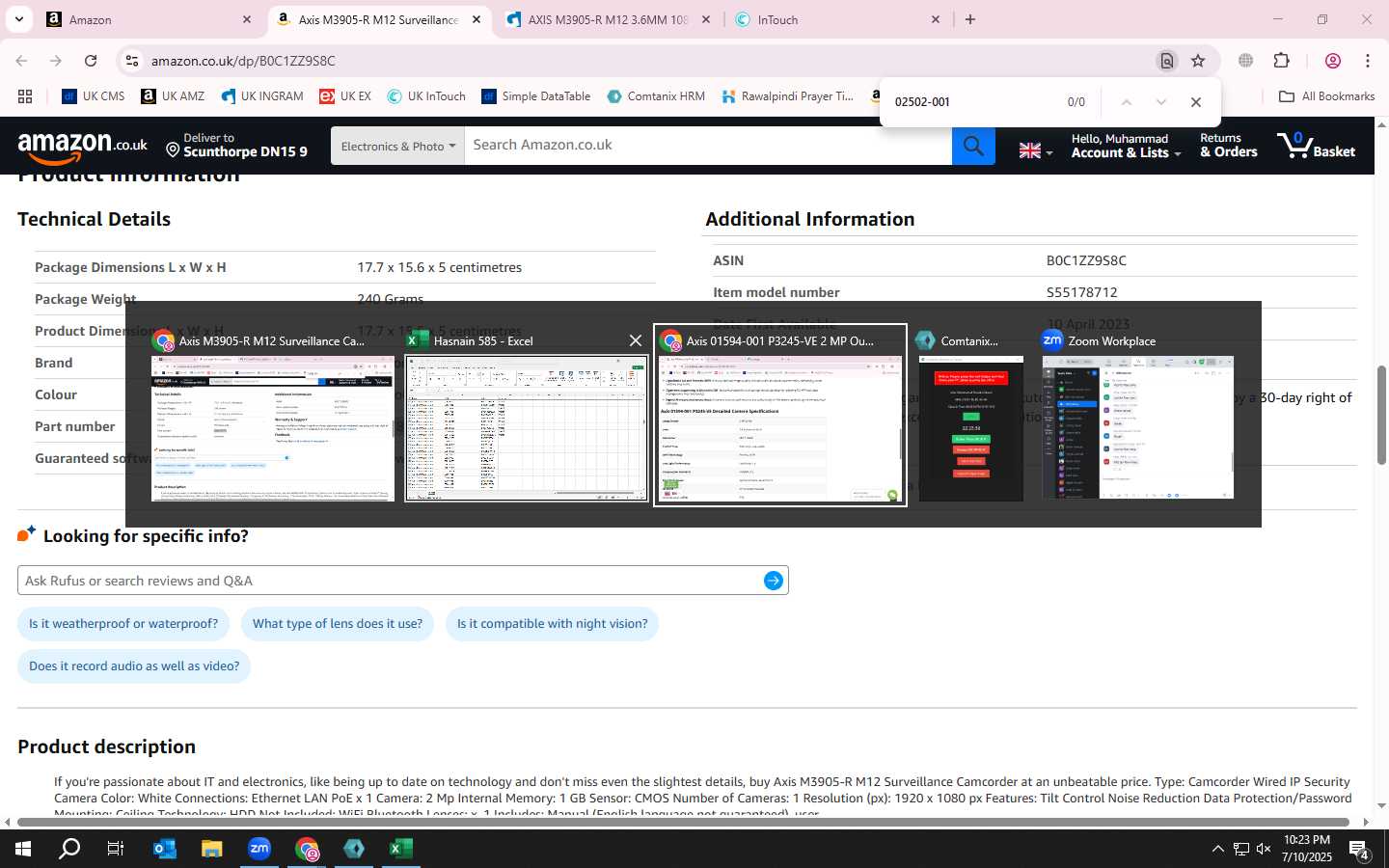Expand Electronics & Photo search category dropdown

397,146
